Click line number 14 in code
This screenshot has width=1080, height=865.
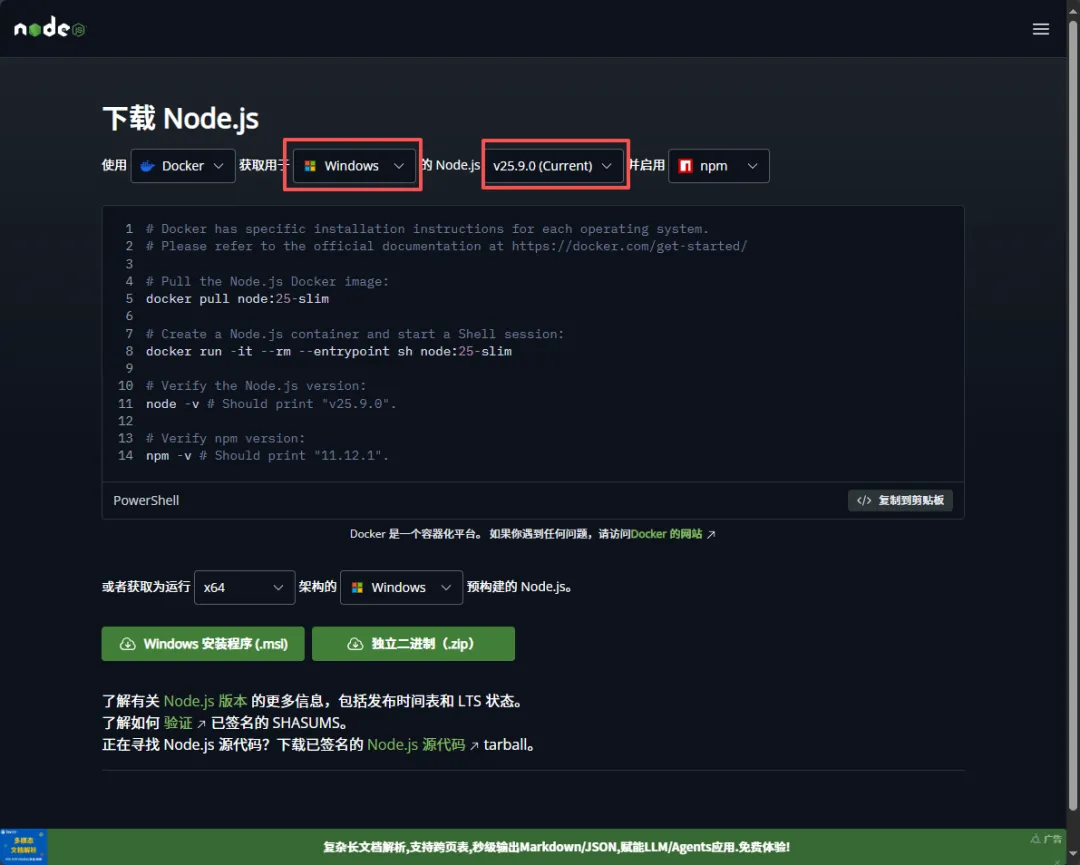tap(126, 456)
